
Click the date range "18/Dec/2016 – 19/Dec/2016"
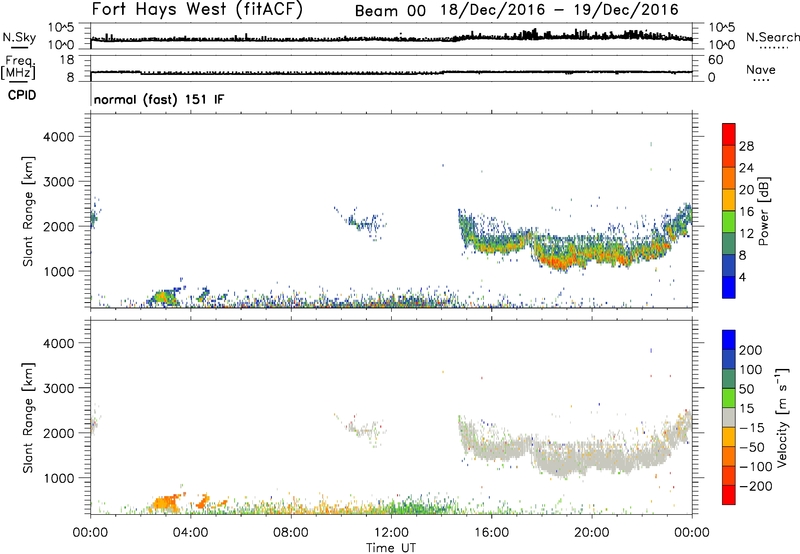[560, 10]
